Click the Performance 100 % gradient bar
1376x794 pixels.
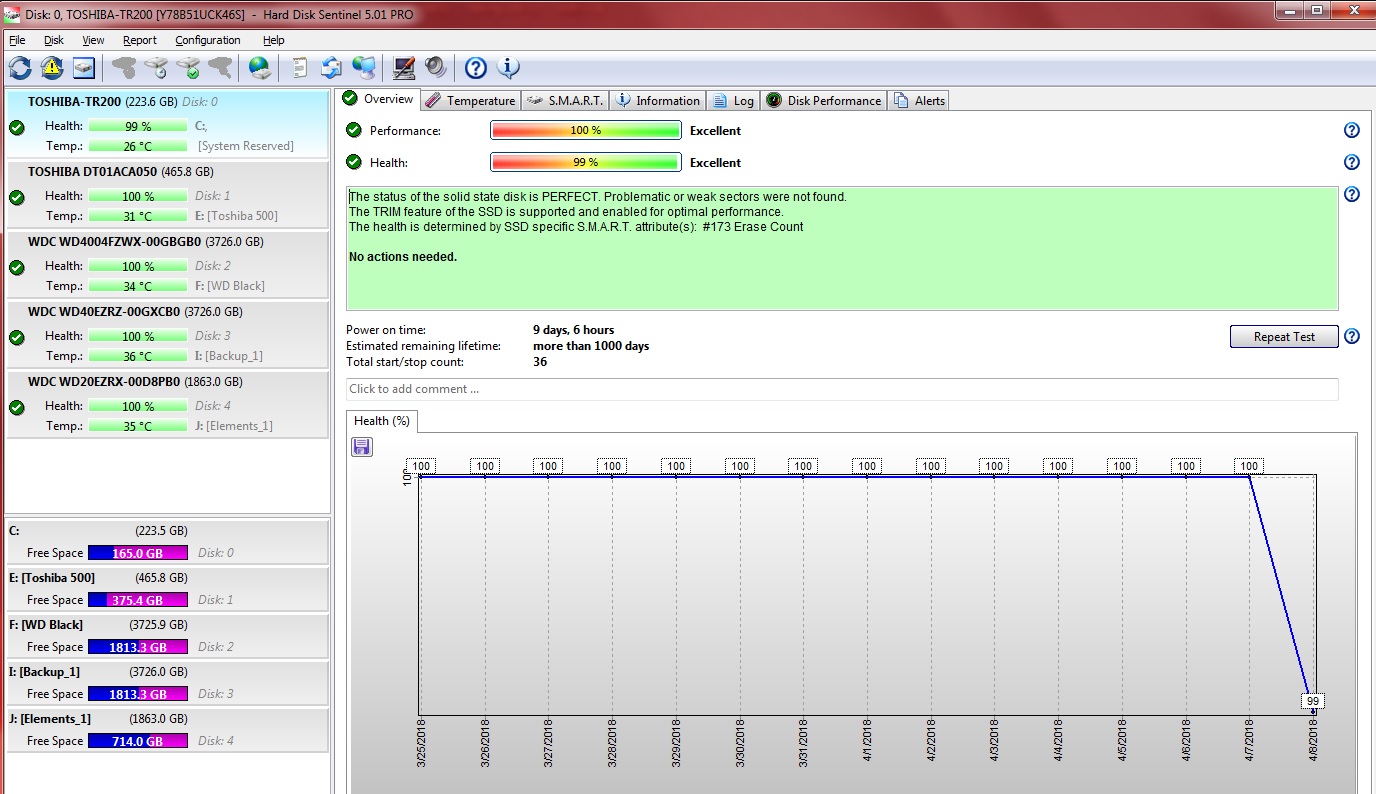(585, 130)
